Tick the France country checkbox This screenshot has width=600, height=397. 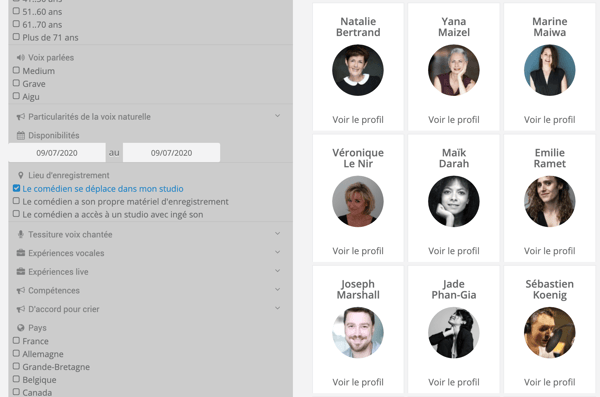pos(16,341)
